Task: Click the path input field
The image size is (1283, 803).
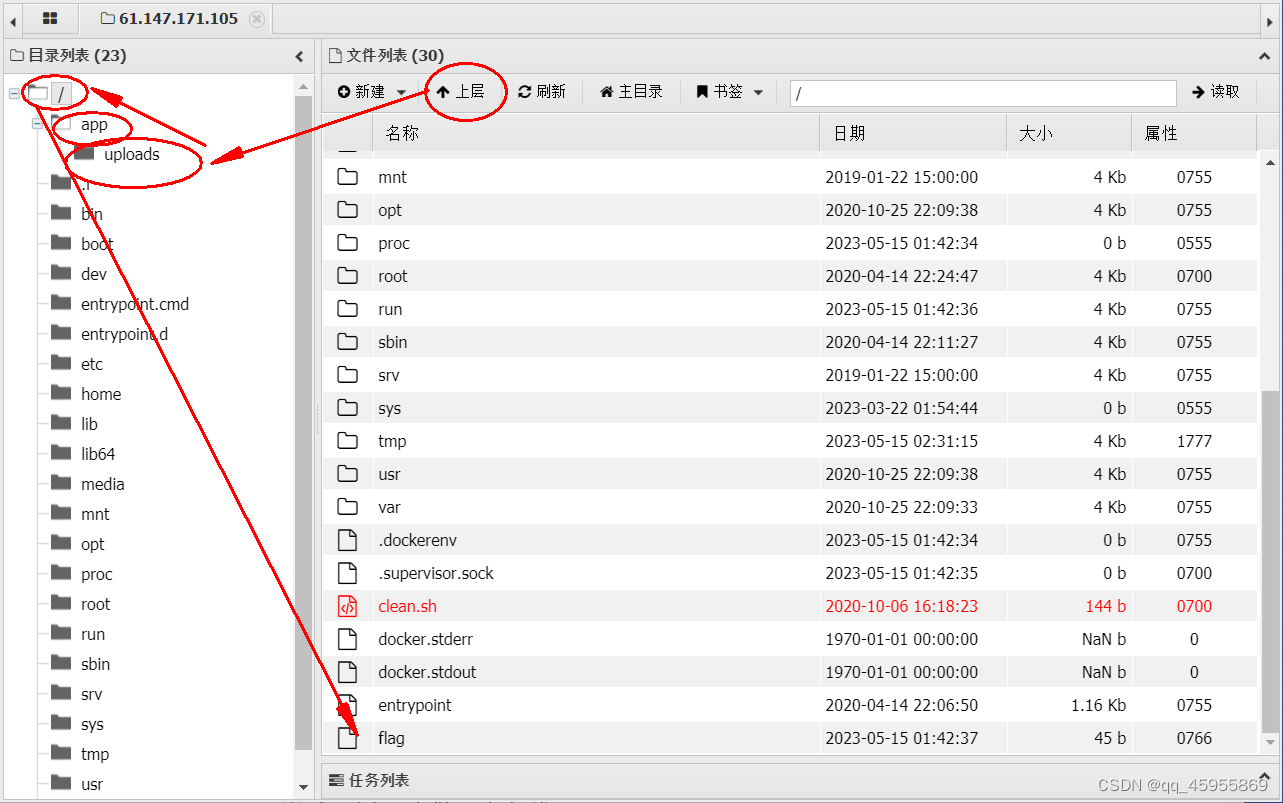Action: tap(983, 93)
